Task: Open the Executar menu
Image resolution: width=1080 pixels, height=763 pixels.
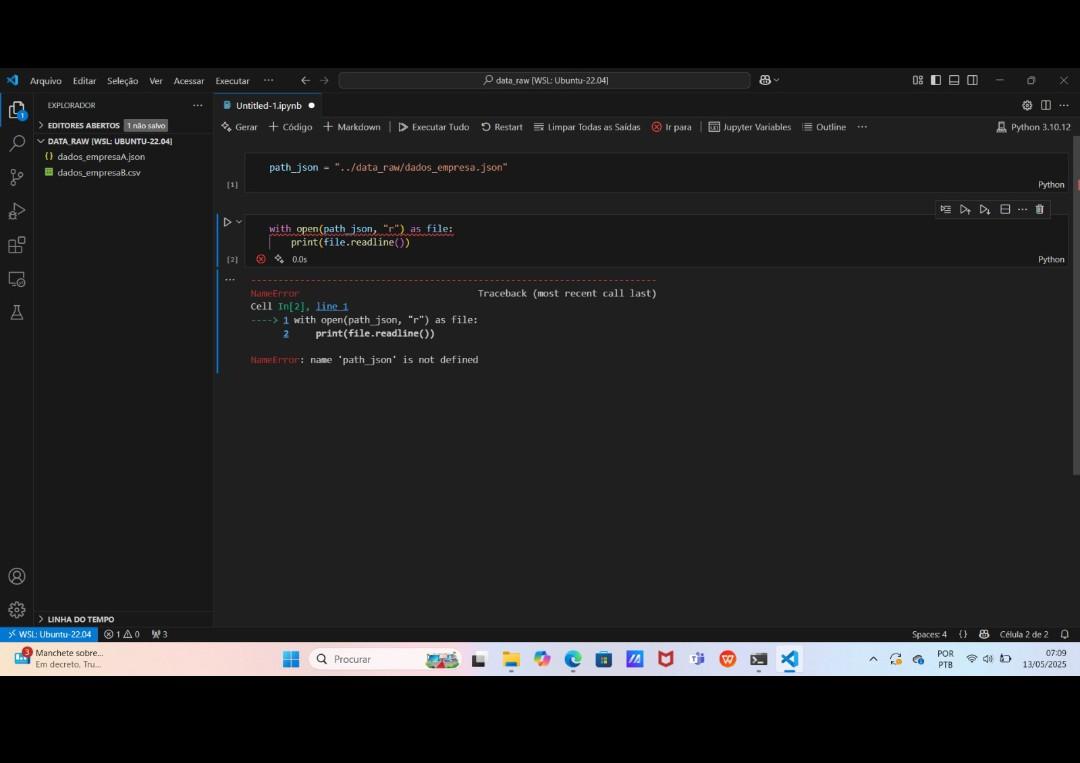Action: click(232, 81)
